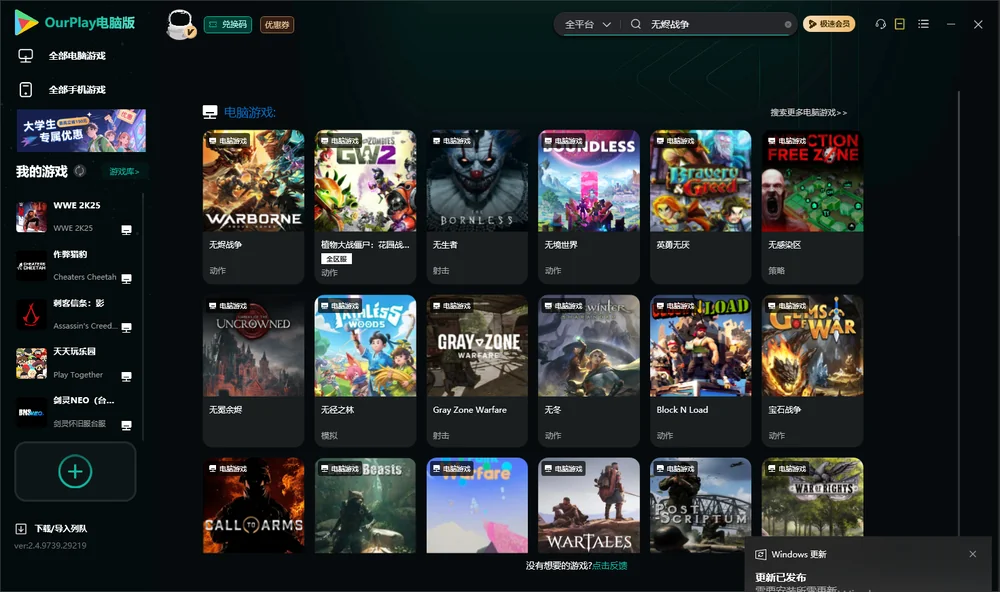The image size is (1000, 592).
Task: Click the OurPlay logo icon
Action: tap(26, 22)
